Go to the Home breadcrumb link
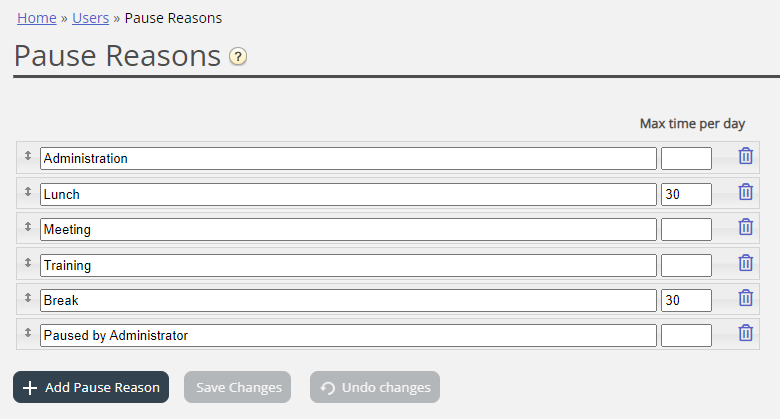 pos(36,18)
